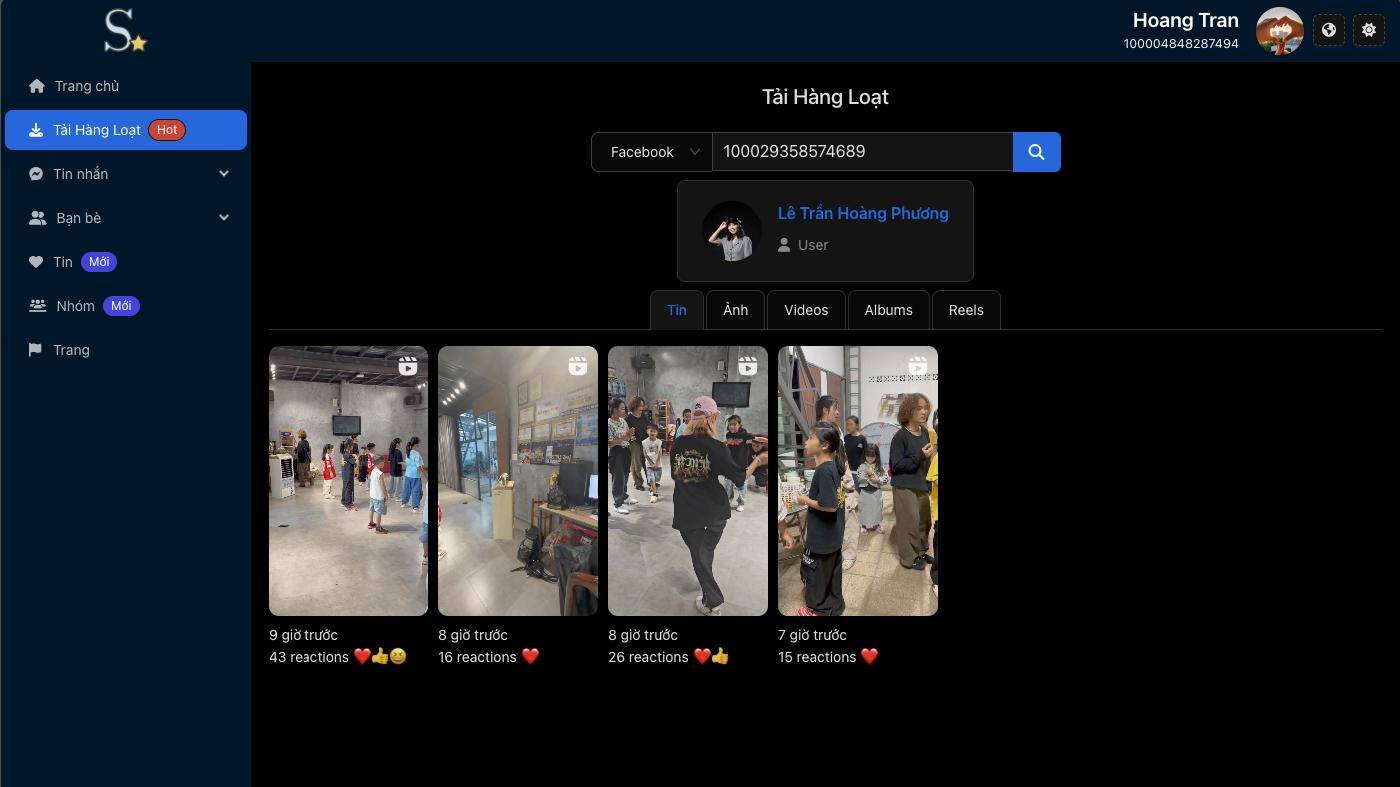1400x787 pixels.
Task: Open the Tài Hàng Loạt menu item
Action: pos(126,130)
